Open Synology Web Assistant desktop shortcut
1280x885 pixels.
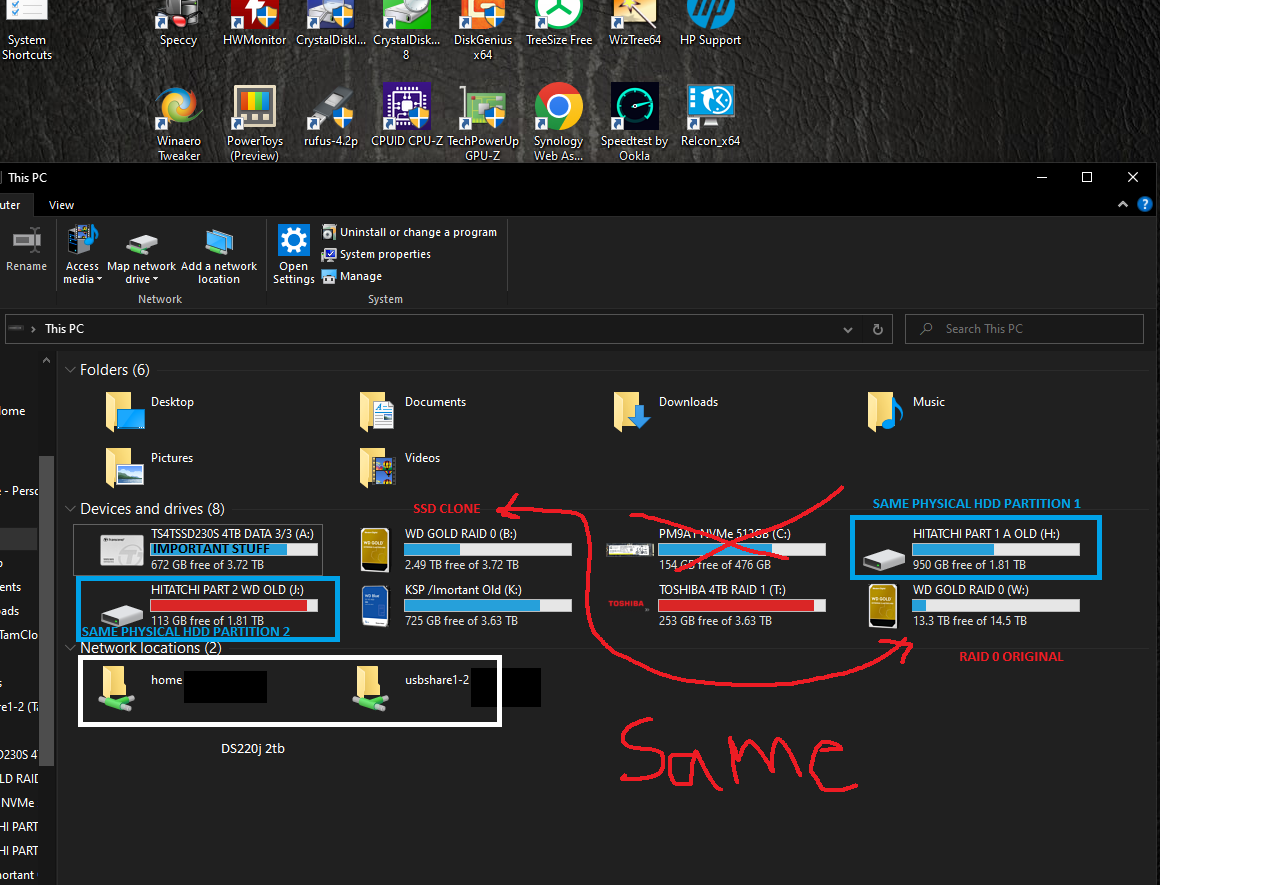point(558,122)
